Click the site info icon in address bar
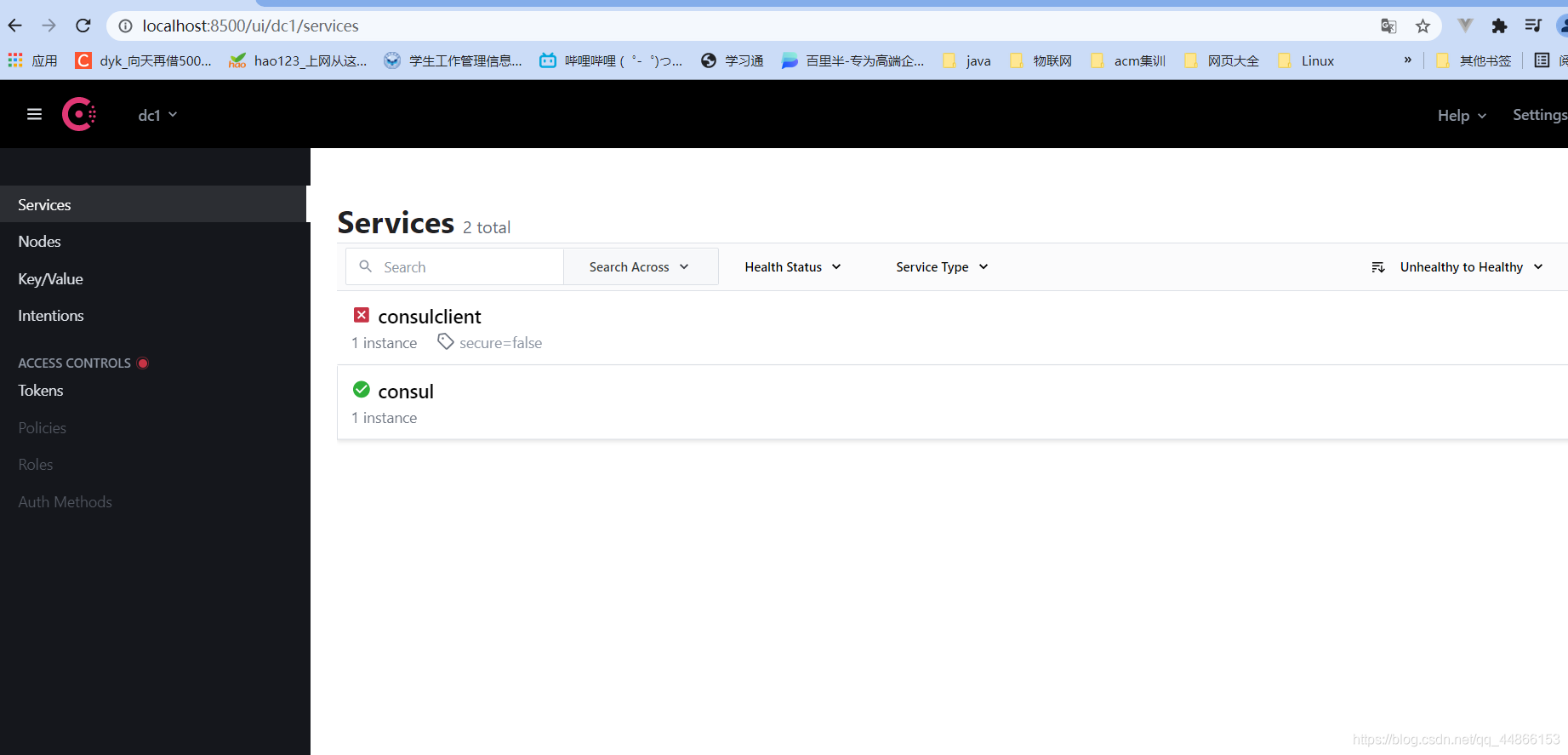This screenshot has width=1568, height=755. 125,26
